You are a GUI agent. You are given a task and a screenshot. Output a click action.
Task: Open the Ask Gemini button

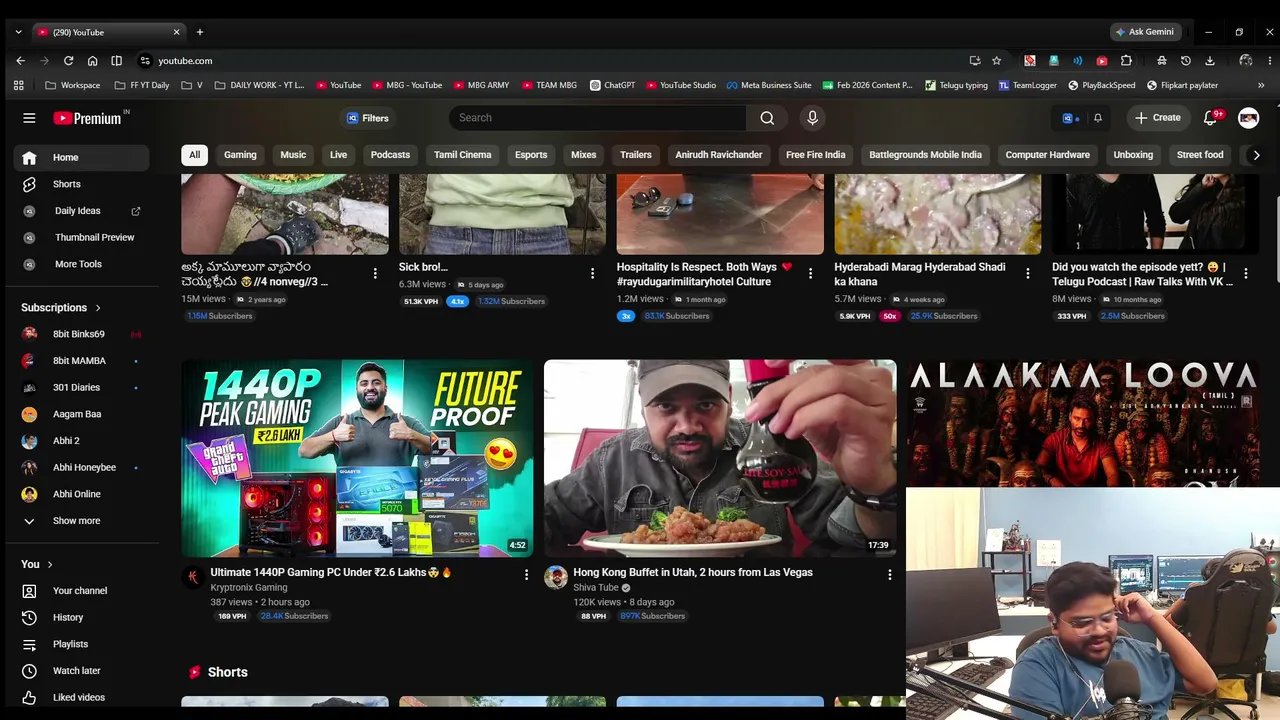(1145, 32)
